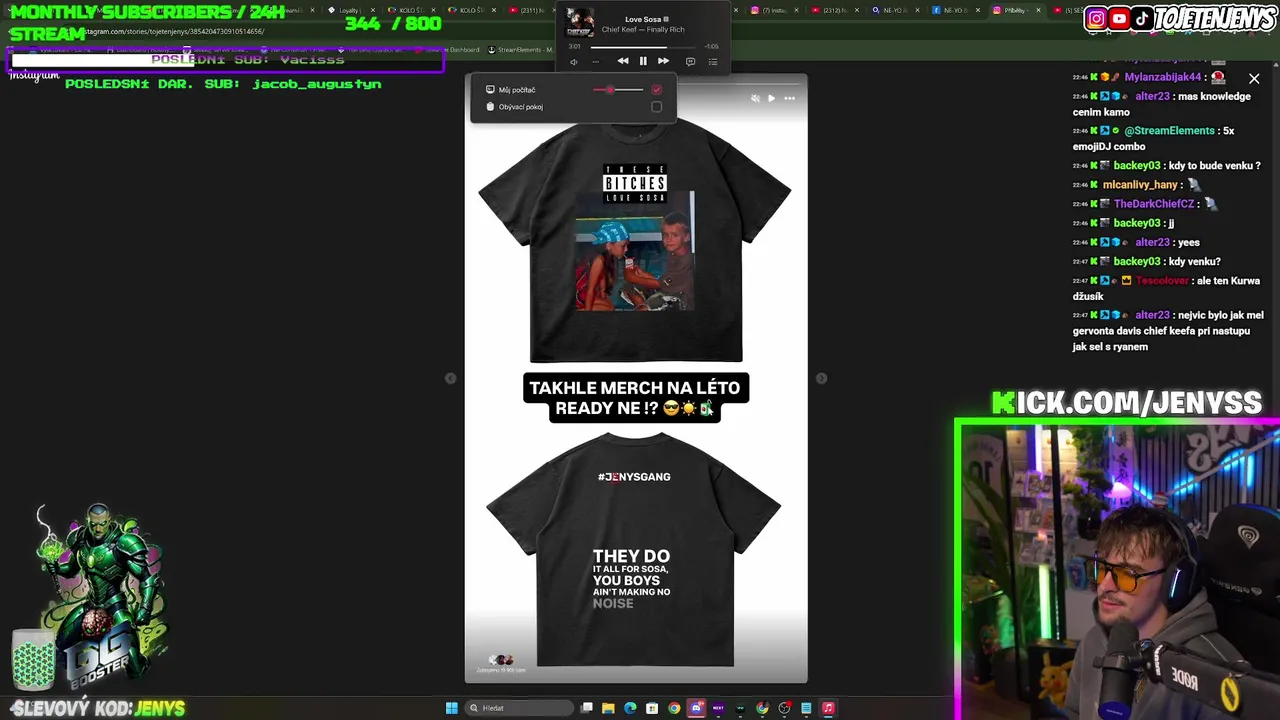Play the paused Instagram story
This screenshot has height=720, width=1280.
point(771,98)
